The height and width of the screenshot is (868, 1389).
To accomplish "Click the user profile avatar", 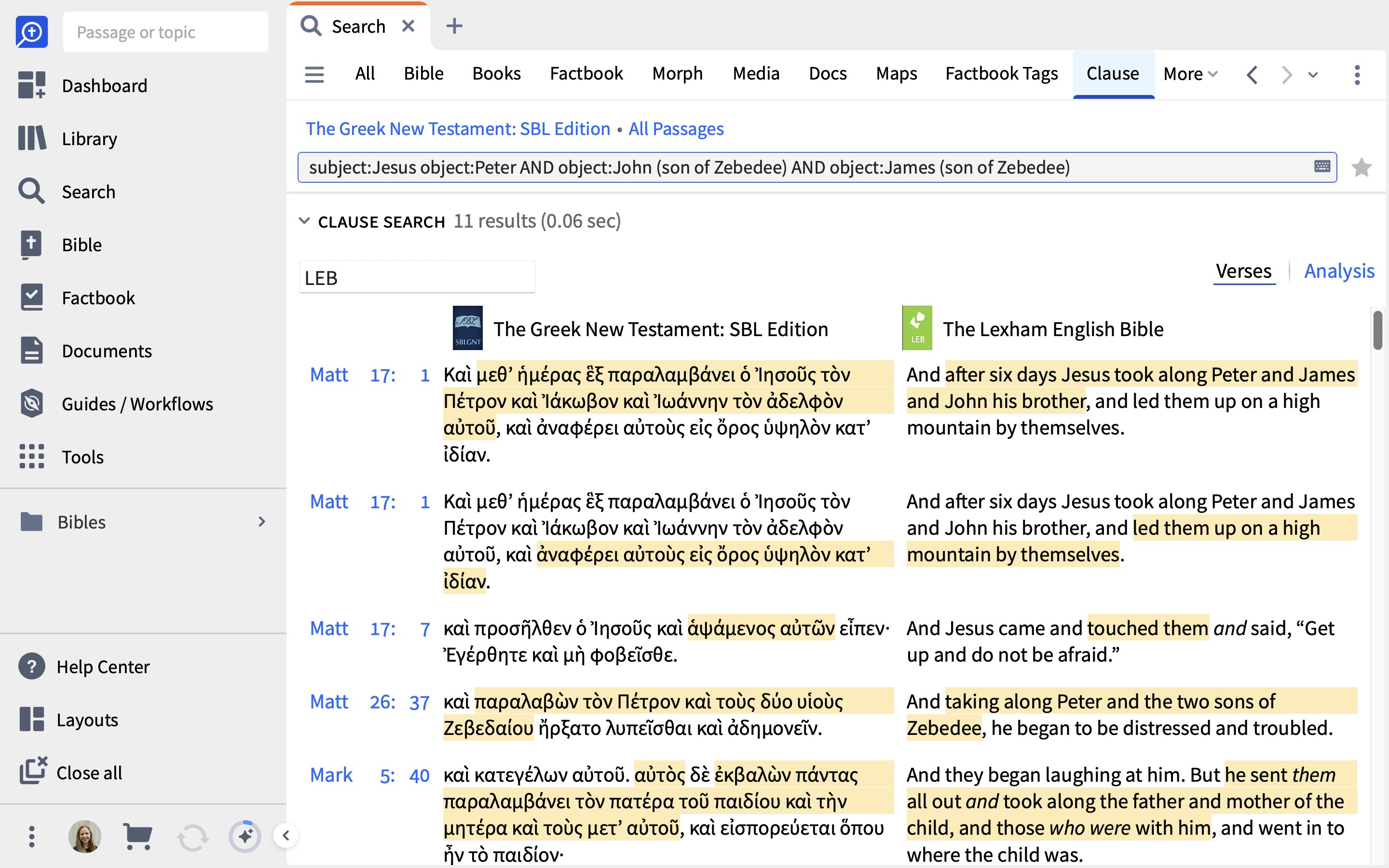I will click(85, 837).
